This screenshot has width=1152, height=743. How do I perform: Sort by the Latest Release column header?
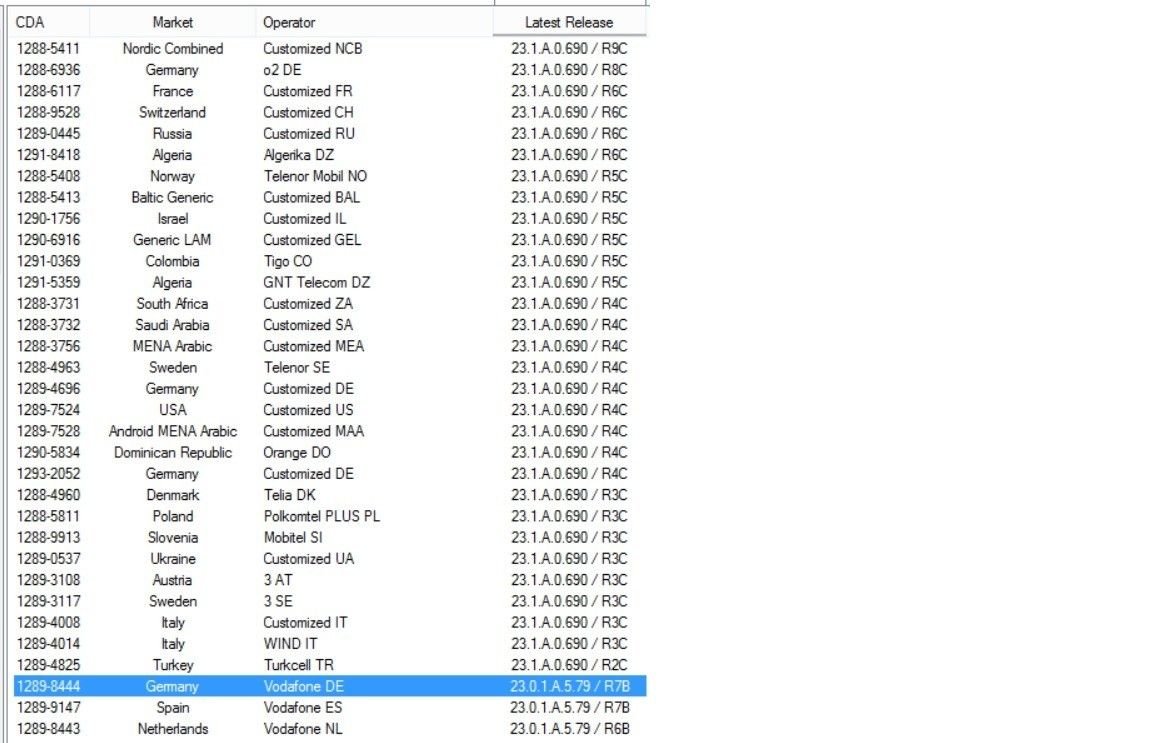569,22
